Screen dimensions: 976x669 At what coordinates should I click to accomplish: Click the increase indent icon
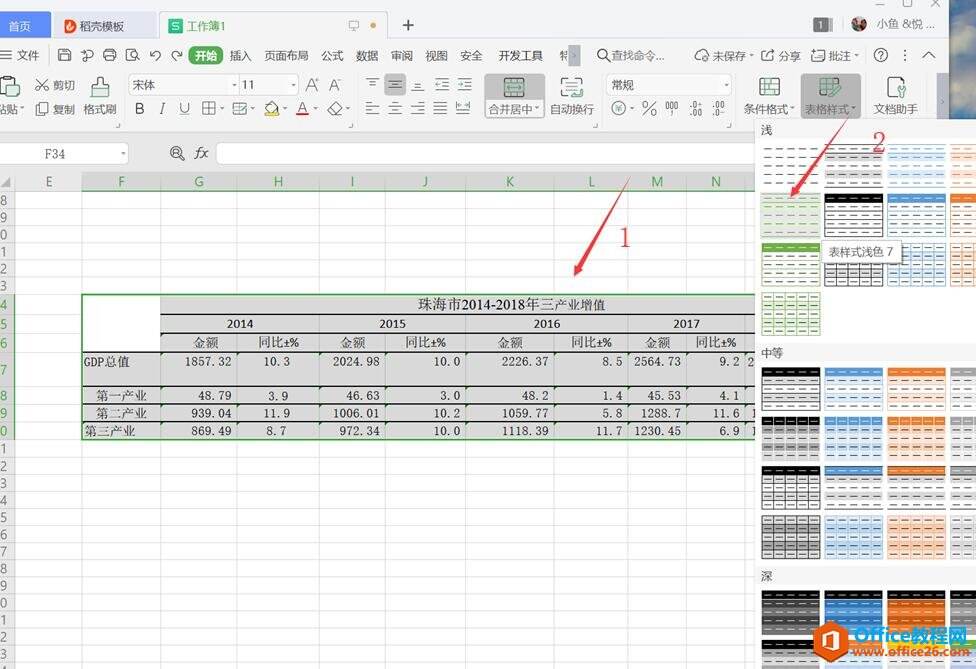464,84
